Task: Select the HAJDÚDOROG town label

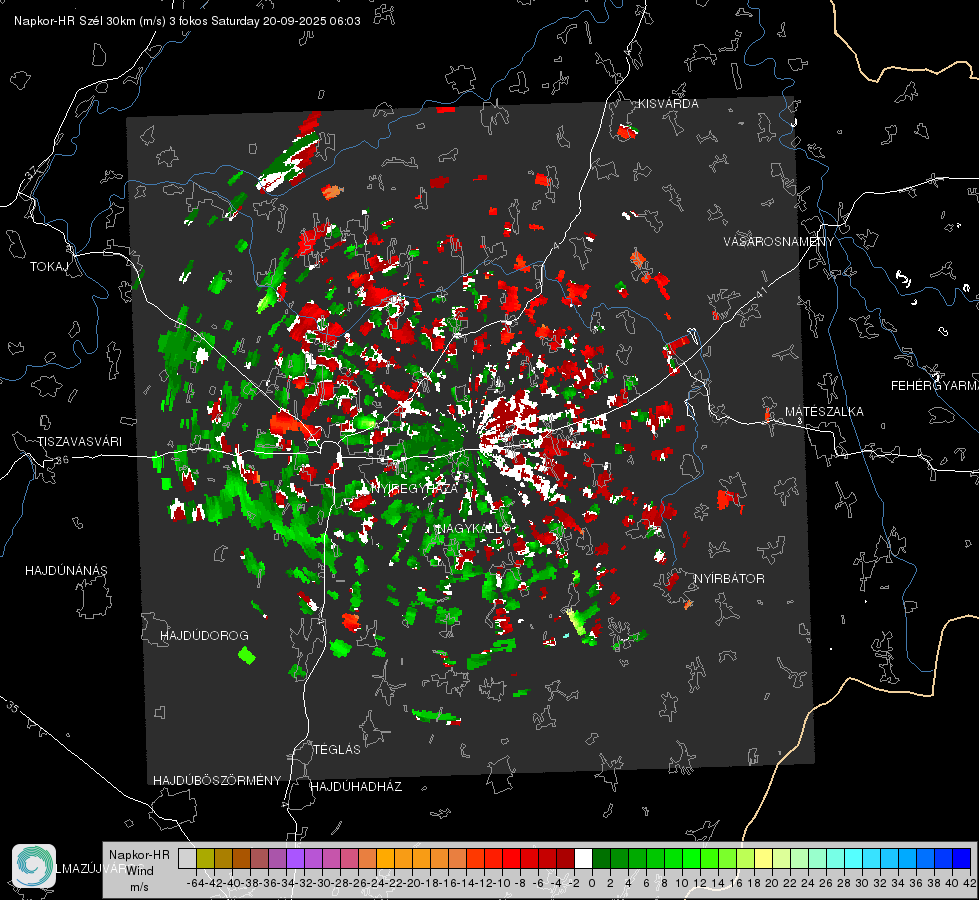Action: [204, 636]
